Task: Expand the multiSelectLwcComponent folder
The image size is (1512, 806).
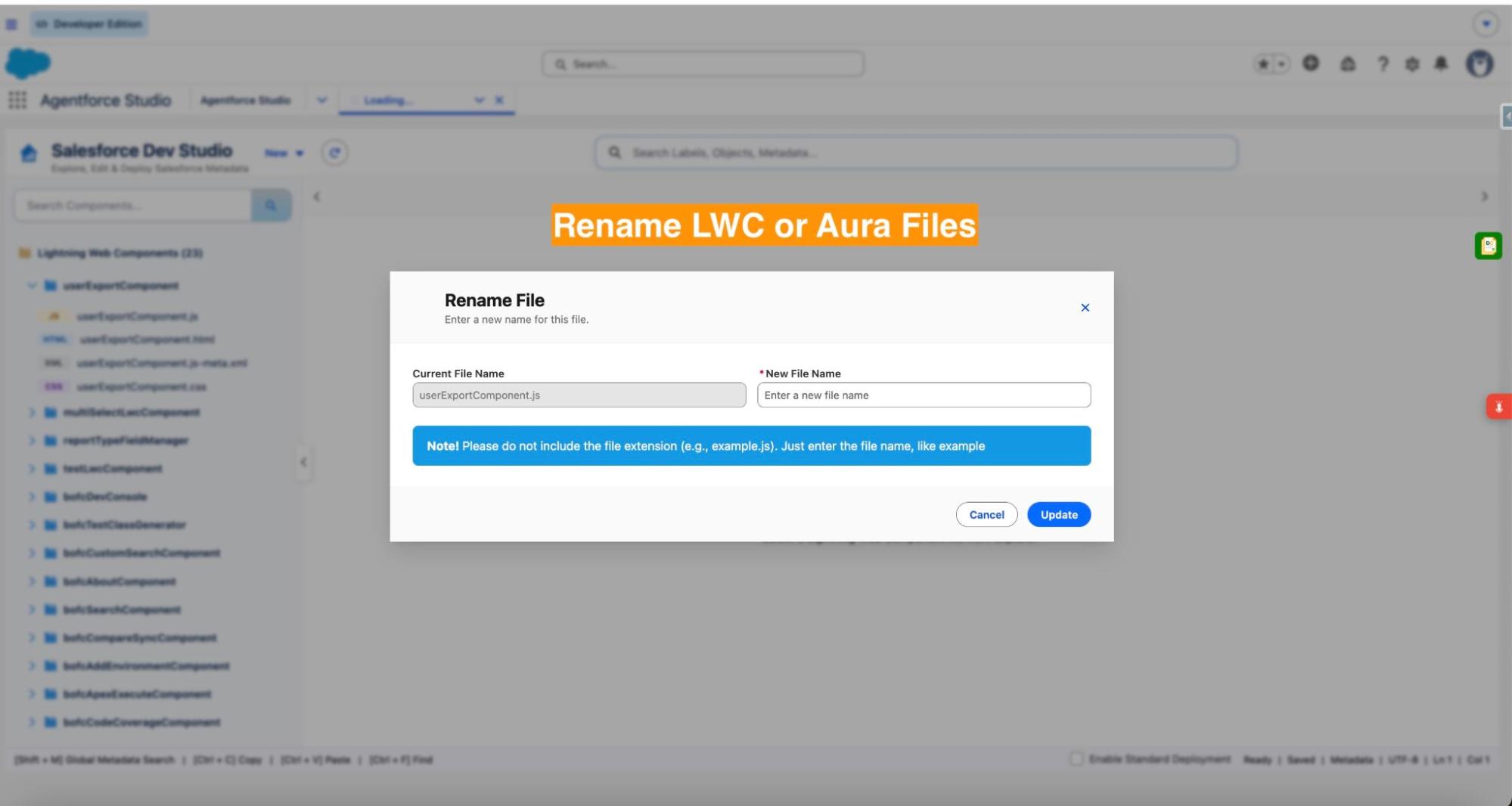Action: click(32, 412)
